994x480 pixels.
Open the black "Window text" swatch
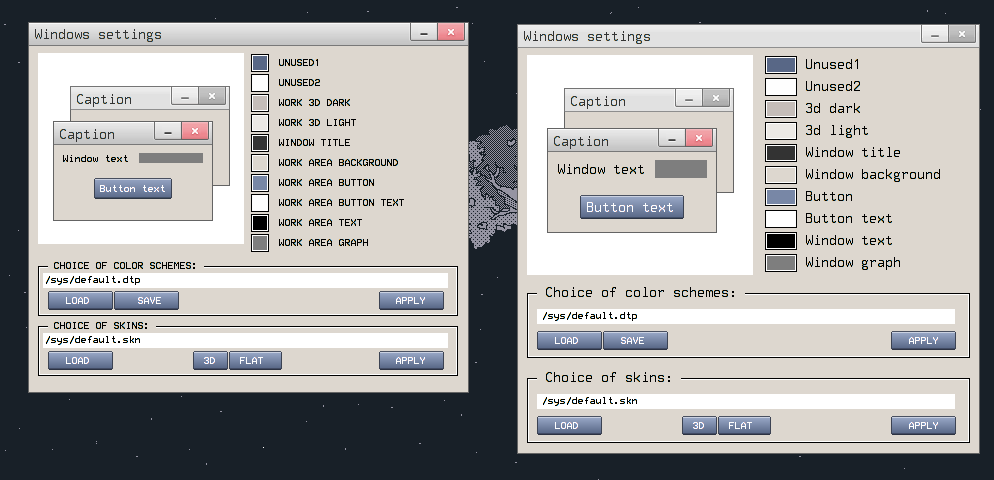pos(780,241)
